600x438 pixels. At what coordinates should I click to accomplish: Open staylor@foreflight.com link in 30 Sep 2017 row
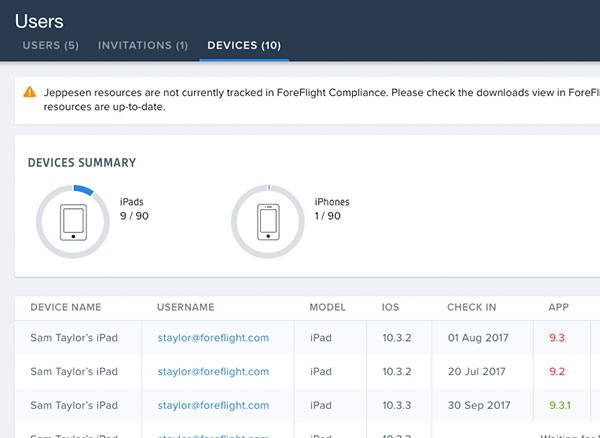point(213,405)
